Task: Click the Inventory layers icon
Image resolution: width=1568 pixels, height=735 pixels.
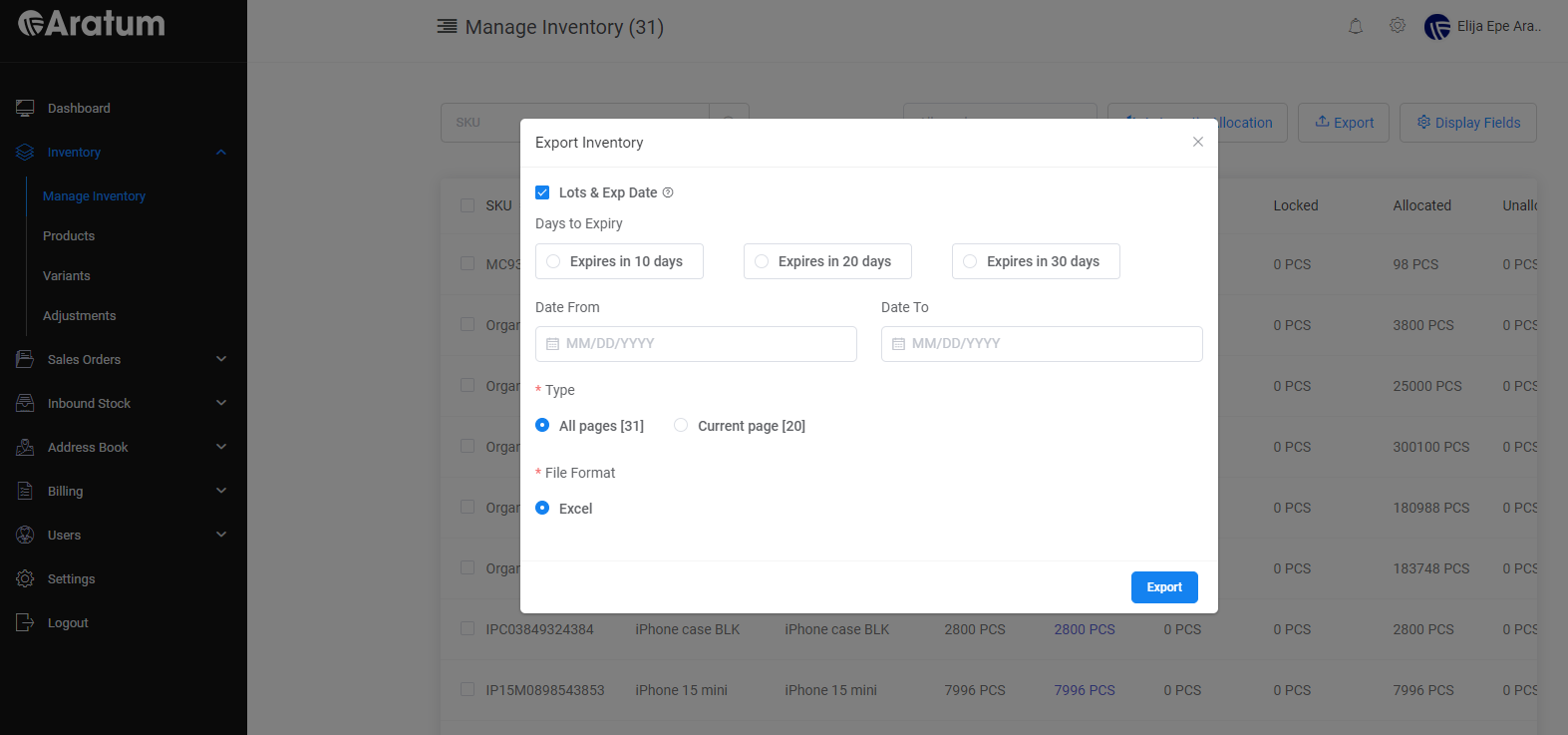Action: [25, 152]
